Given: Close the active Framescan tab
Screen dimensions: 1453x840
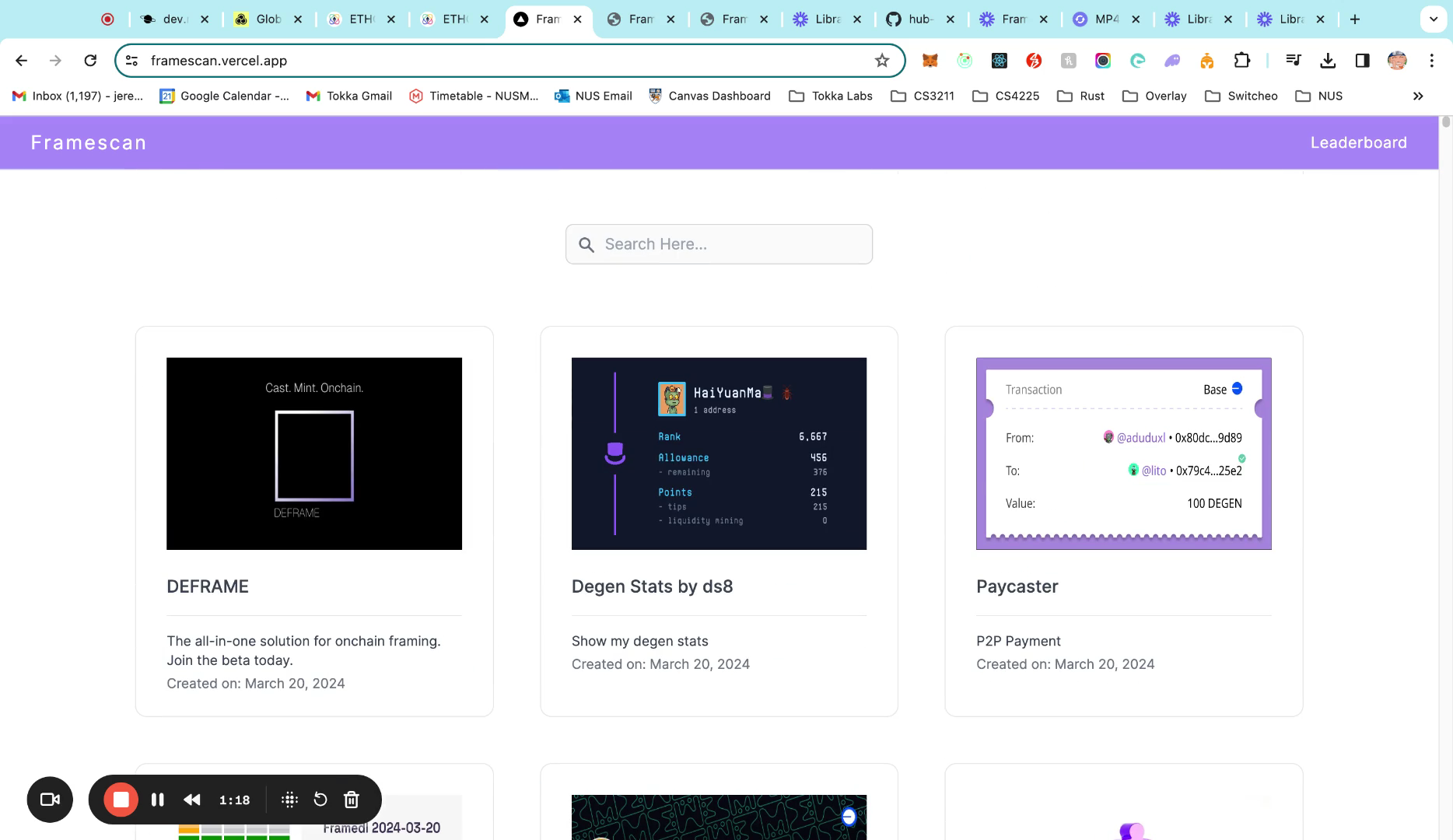Looking at the screenshot, I should pos(577,19).
